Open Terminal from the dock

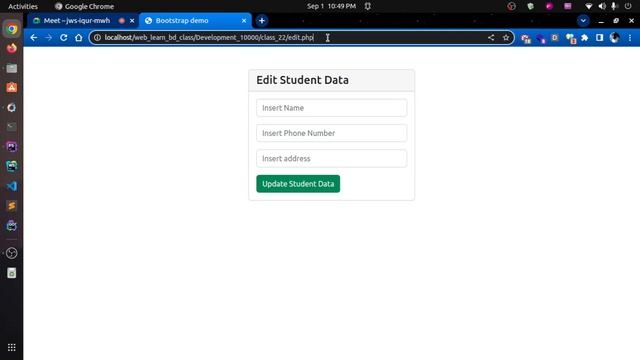[11, 127]
